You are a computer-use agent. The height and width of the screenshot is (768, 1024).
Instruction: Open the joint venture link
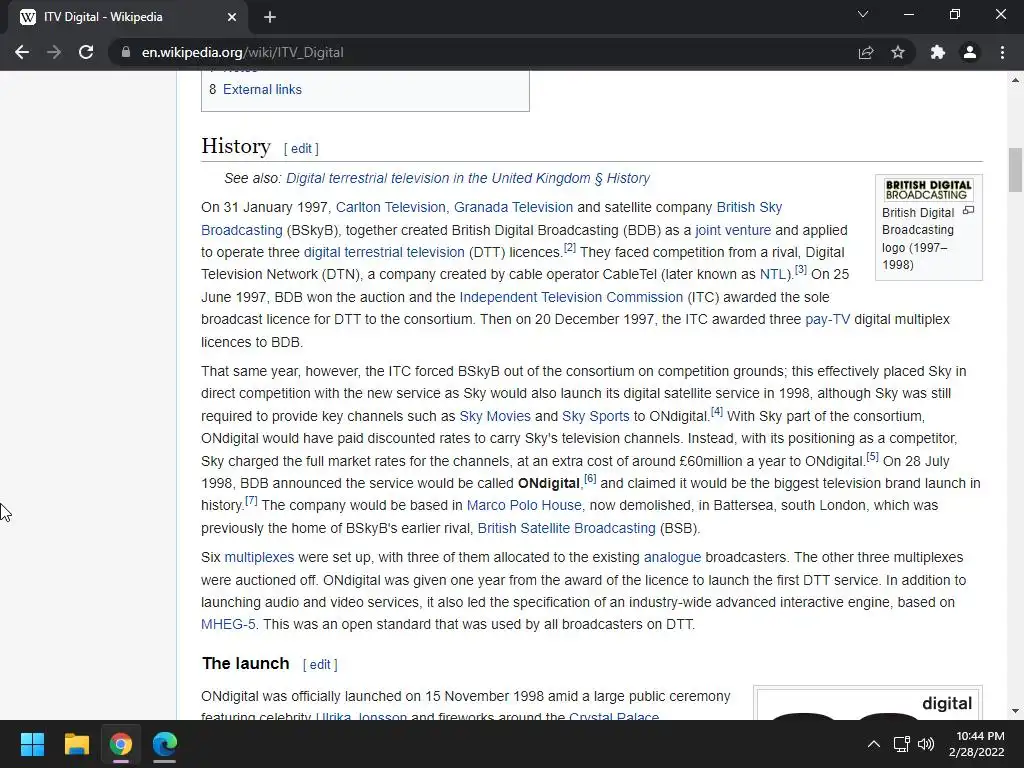point(733,230)
